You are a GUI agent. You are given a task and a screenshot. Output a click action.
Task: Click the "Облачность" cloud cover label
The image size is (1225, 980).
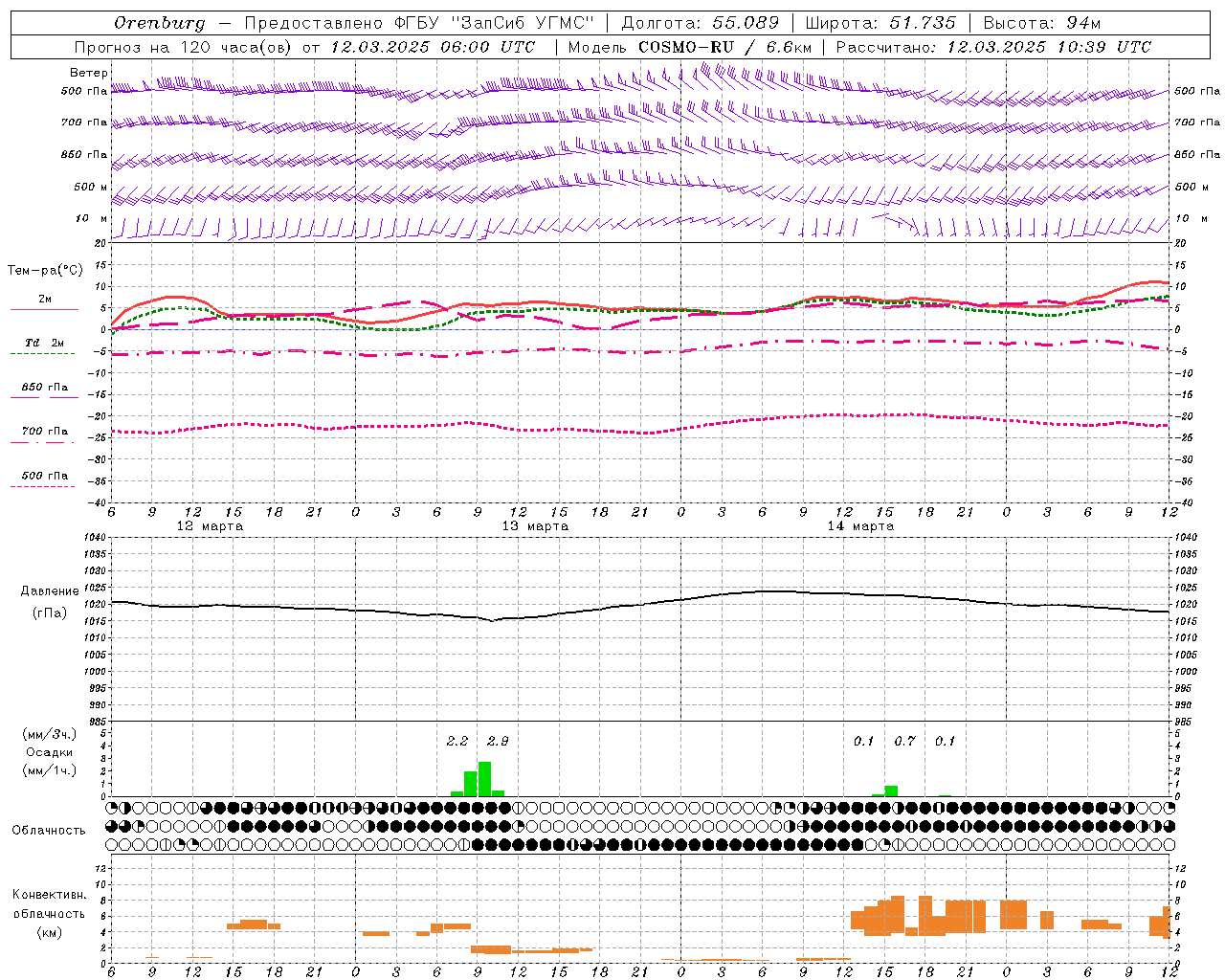(49, 831)
